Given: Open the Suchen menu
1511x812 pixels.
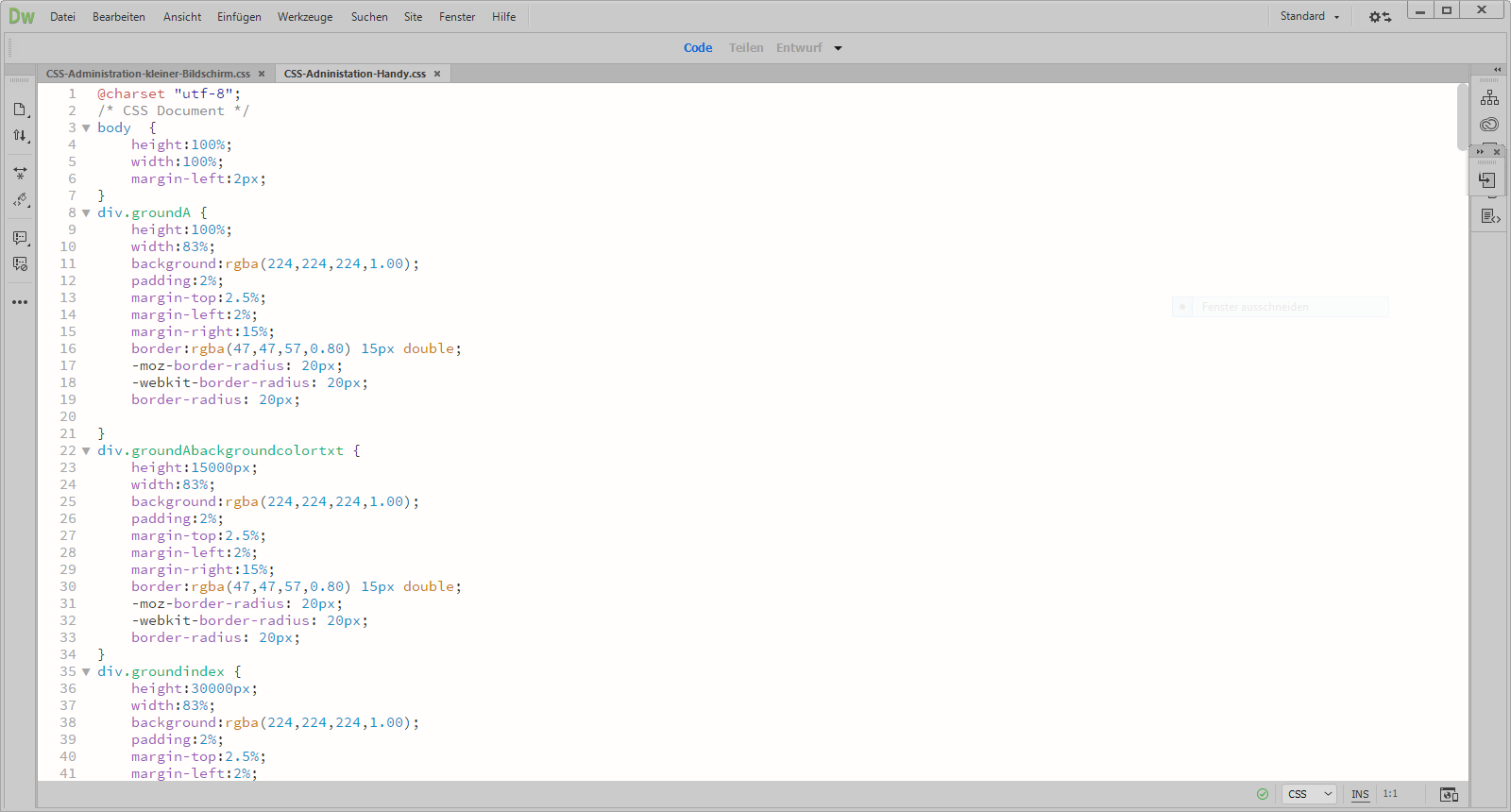Looking at the screenshot, I should [x=369, y=17].
